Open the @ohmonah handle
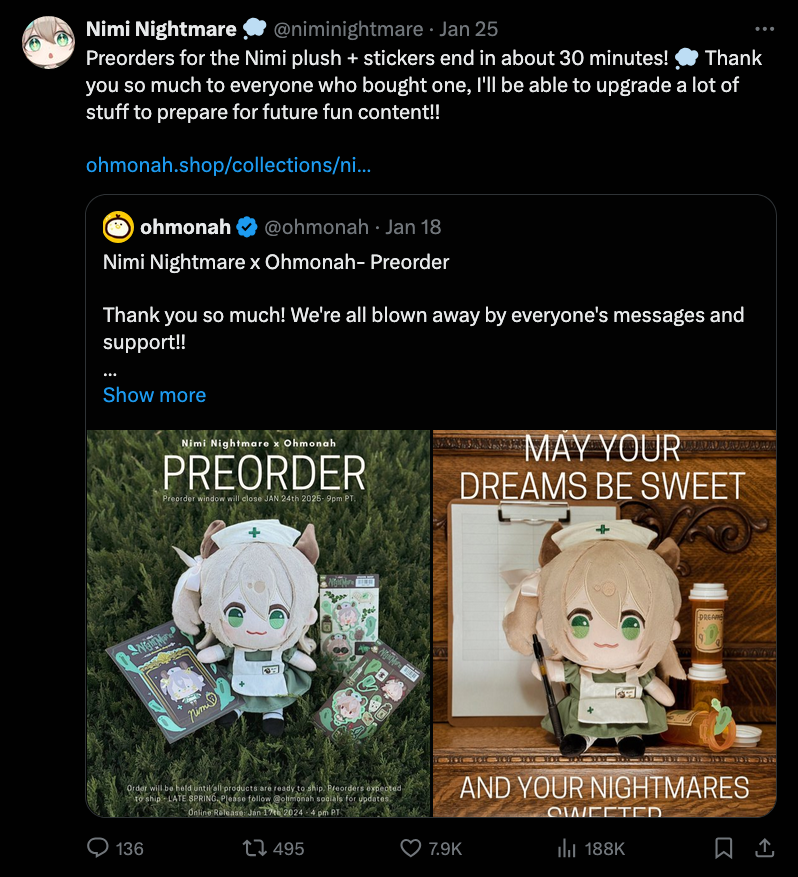 317,227
